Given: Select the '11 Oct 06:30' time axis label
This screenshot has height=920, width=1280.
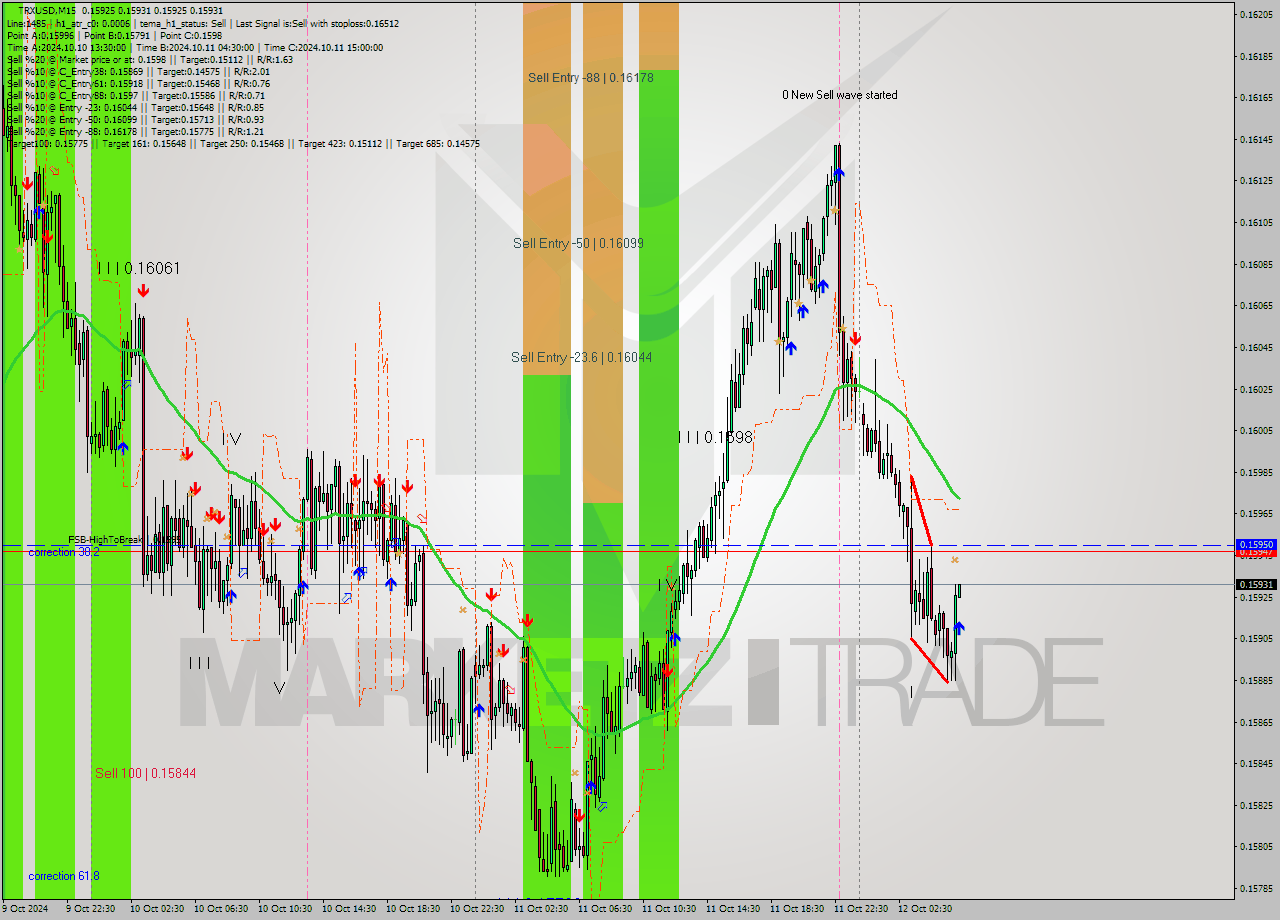Looking at the screenshot, I should click(x=605, y=909).
